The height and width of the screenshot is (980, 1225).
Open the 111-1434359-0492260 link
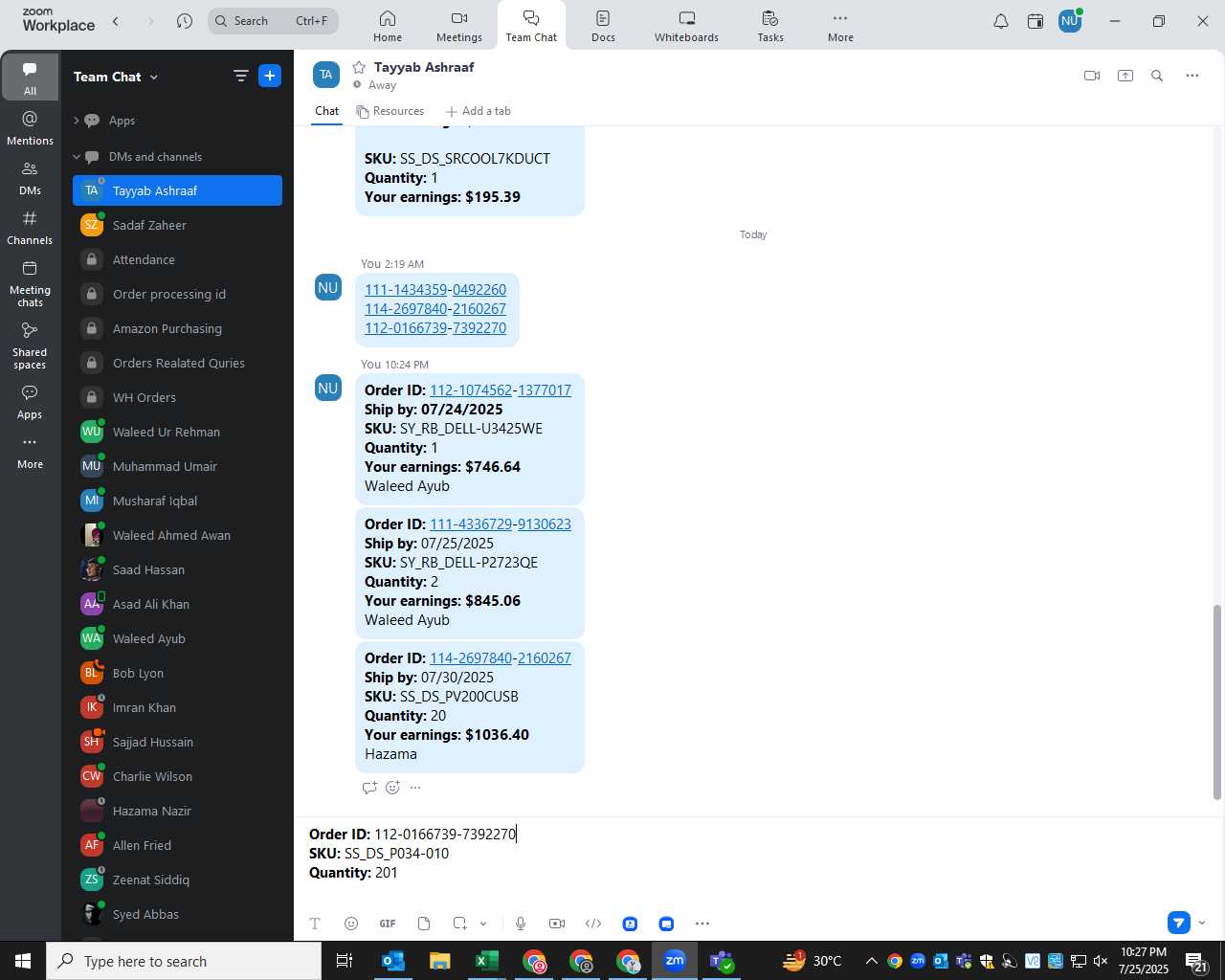(x=435, y=290)
